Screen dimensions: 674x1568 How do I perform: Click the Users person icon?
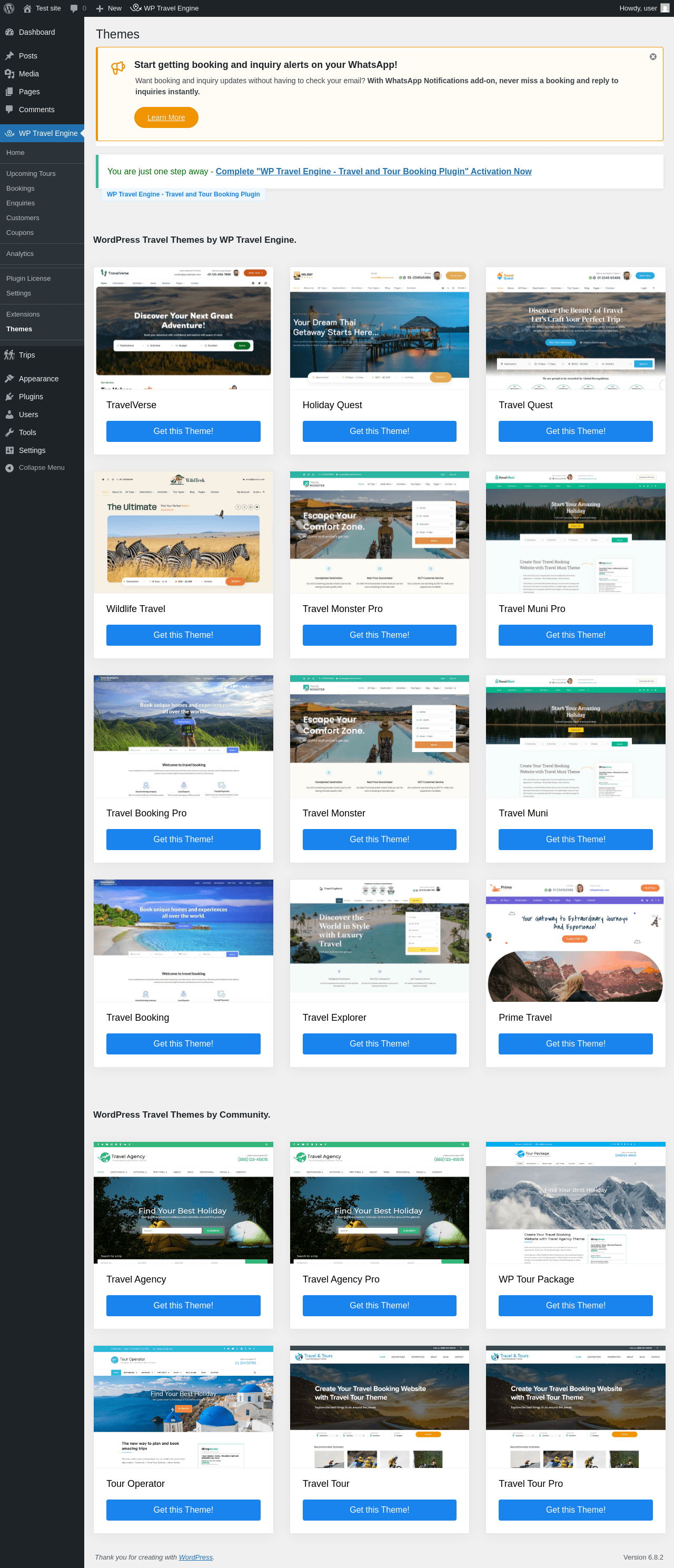9,415
